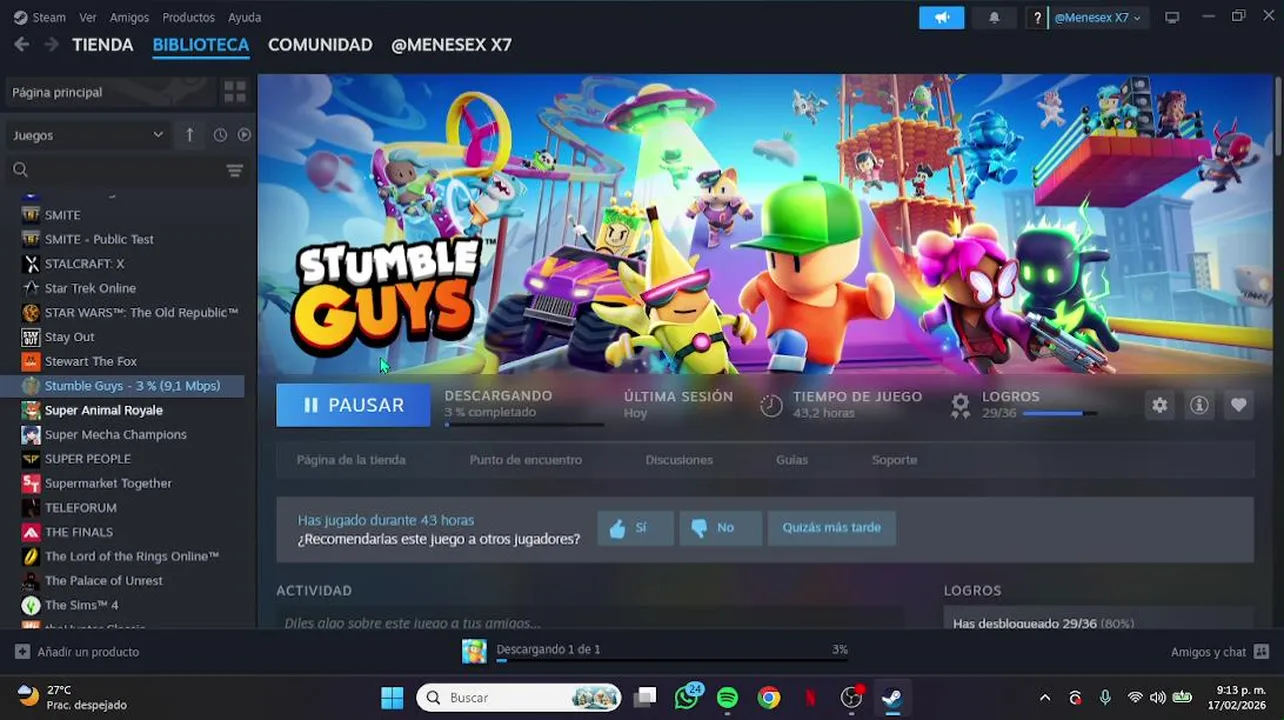Click the sort ascending arrow icon
Image resolution: width=1284 pixels, height=720 pixels.
coord(190,135)
